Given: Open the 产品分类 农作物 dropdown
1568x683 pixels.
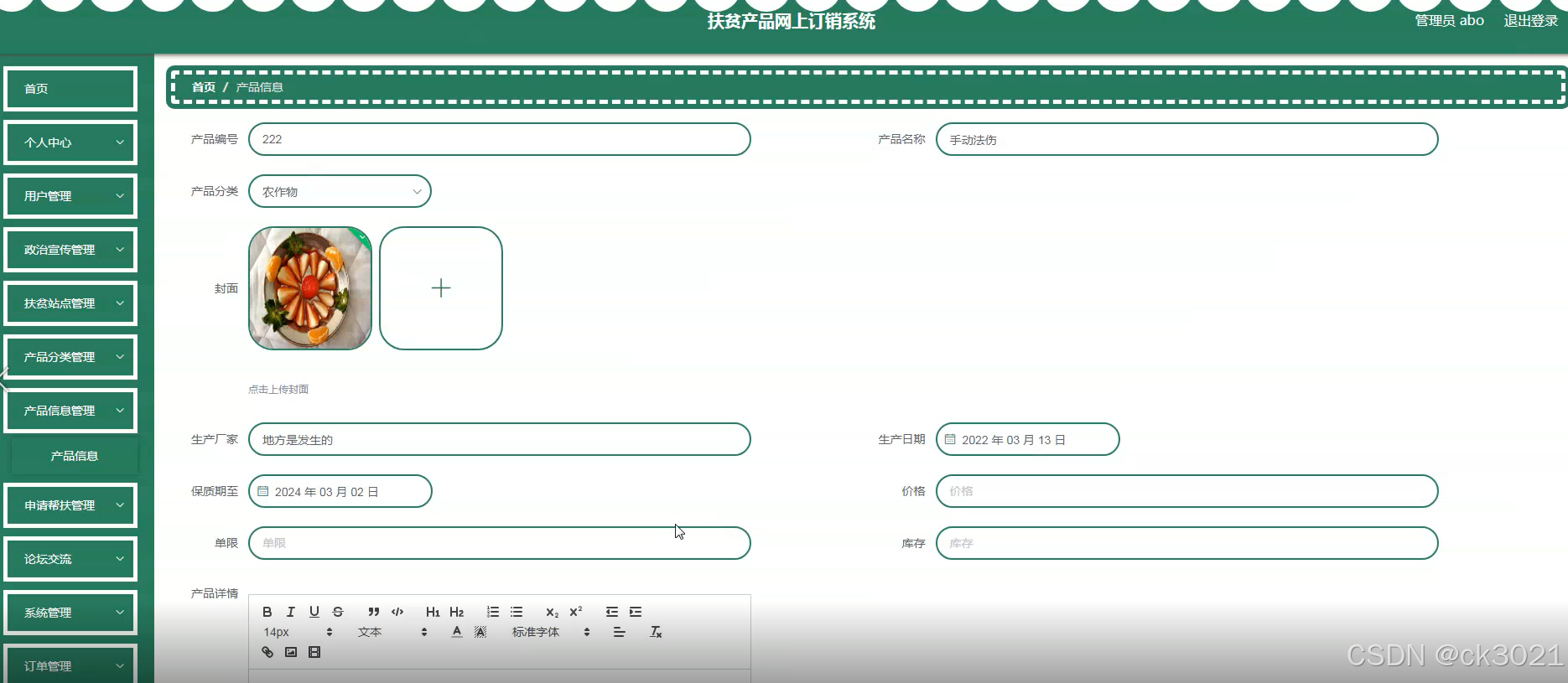Looking at the screenshot, I should (x=340, y=191).
